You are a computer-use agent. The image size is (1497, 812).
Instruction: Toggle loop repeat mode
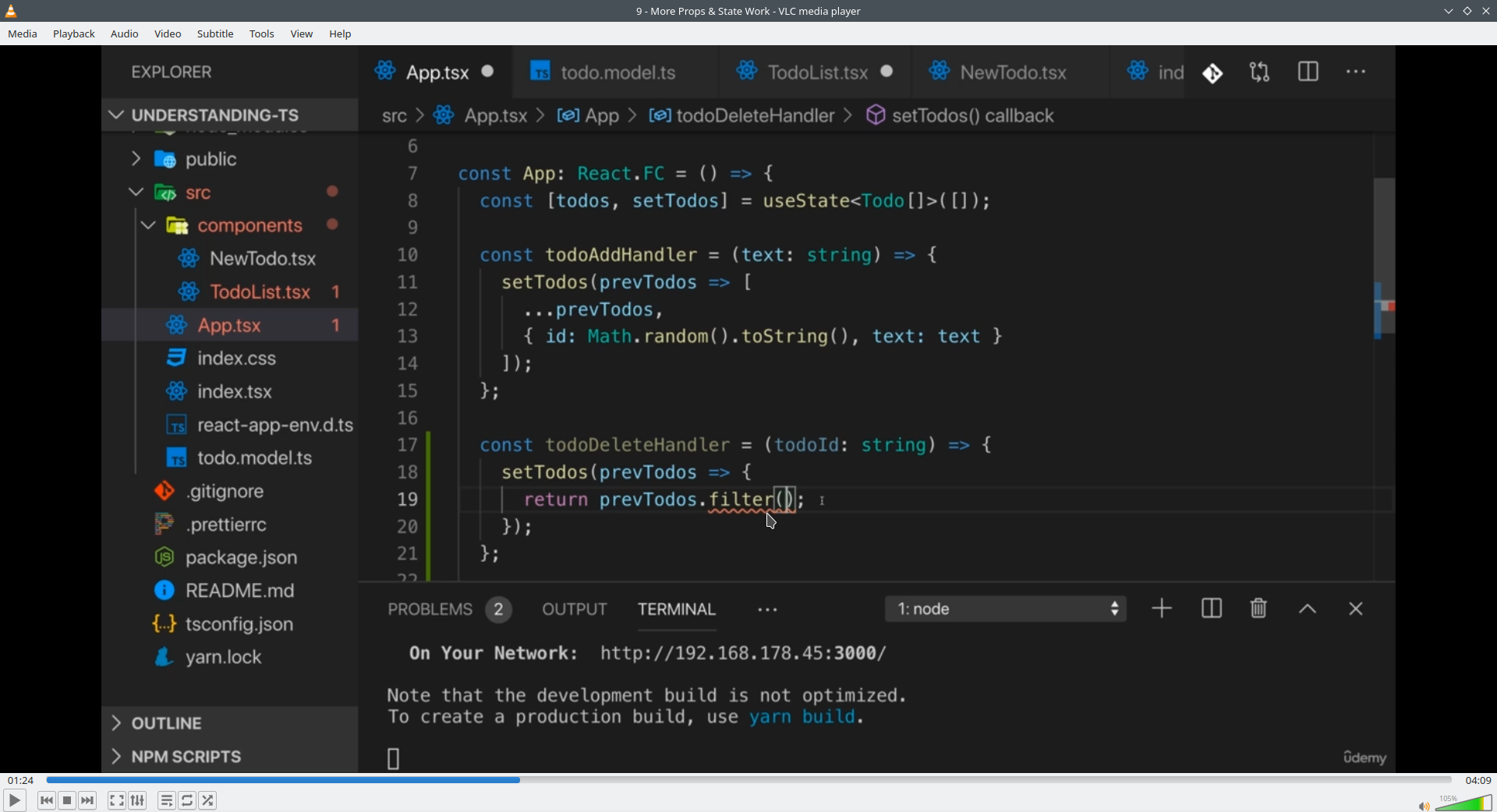188,800
